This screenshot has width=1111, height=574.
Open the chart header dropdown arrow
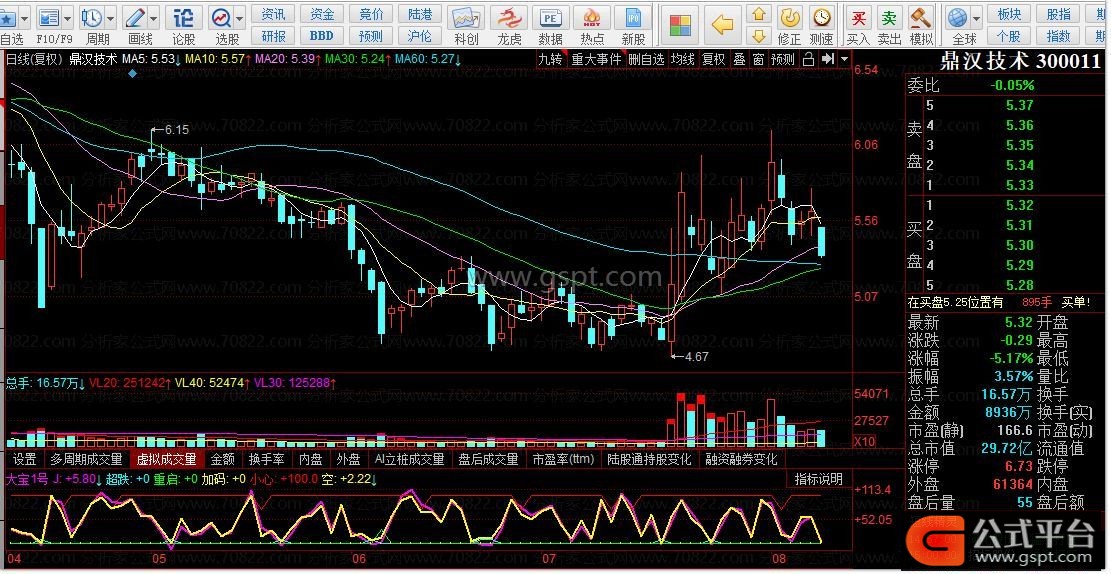(844, 60)
